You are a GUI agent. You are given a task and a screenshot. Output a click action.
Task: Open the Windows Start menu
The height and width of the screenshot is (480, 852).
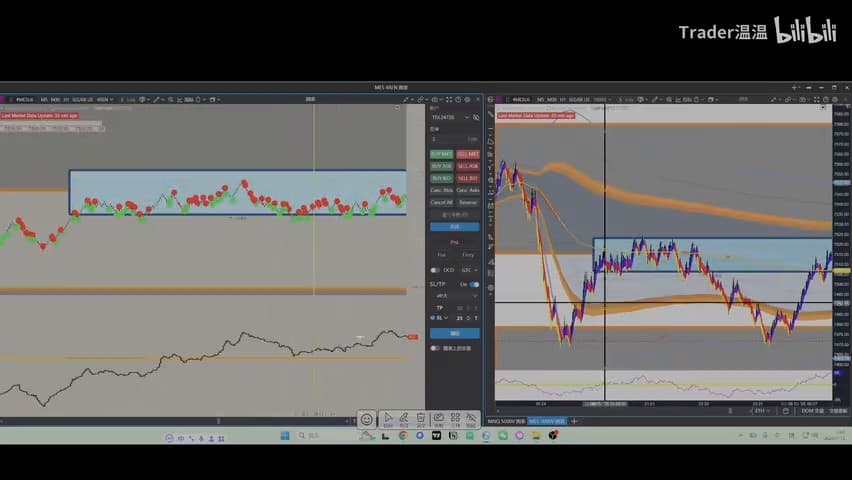coord(285,435)
